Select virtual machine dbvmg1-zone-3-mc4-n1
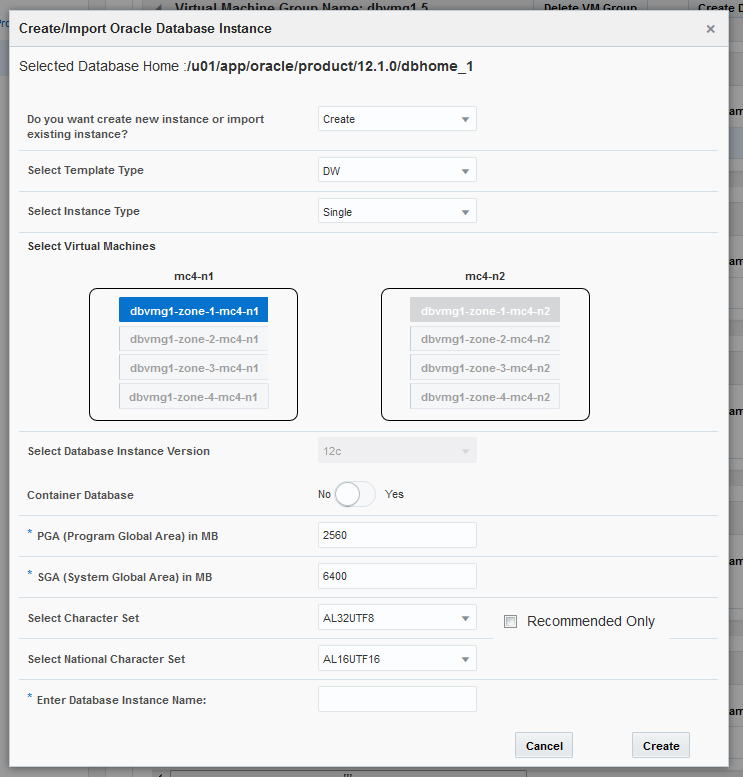The height and width of the screenshot is (777, 743). [x=193, y=368]
